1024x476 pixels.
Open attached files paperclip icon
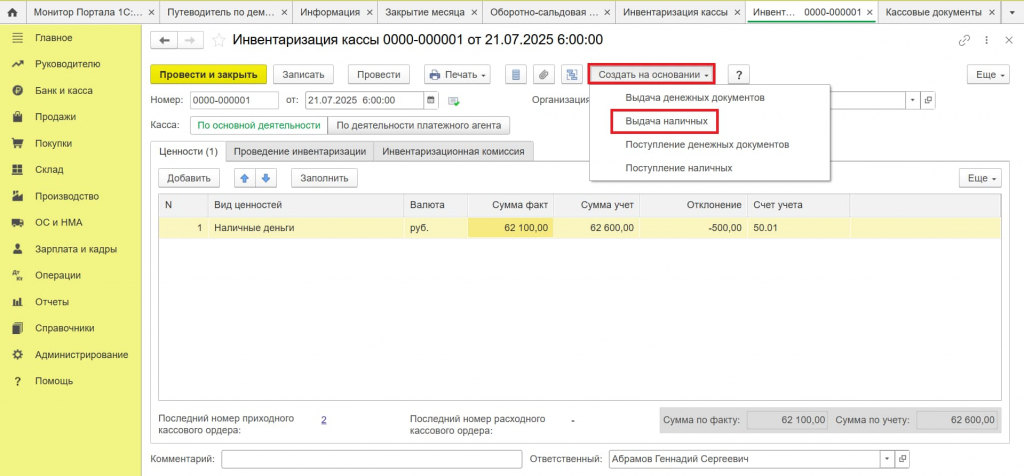[543, 75]
